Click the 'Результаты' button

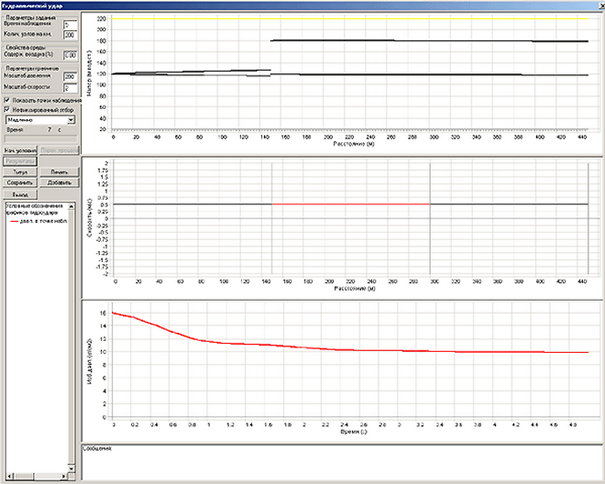pos(20,160)
